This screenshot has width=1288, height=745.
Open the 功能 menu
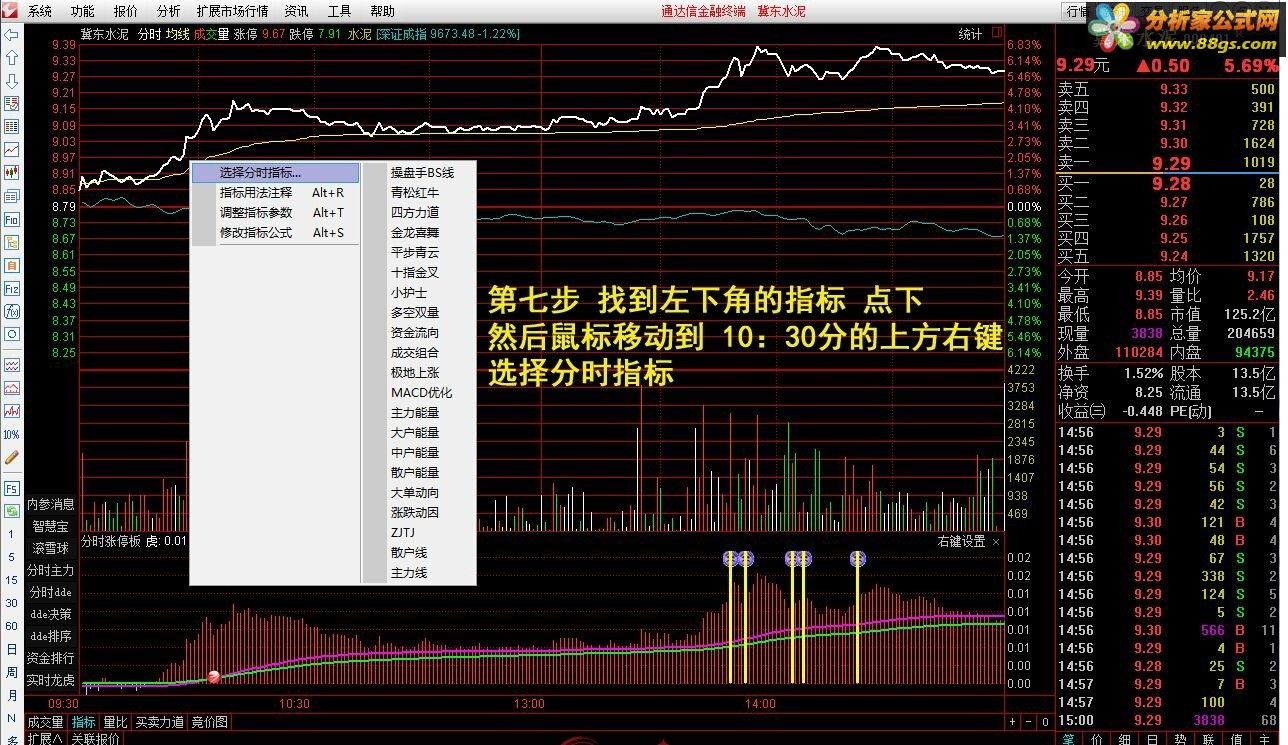point(83,12)
